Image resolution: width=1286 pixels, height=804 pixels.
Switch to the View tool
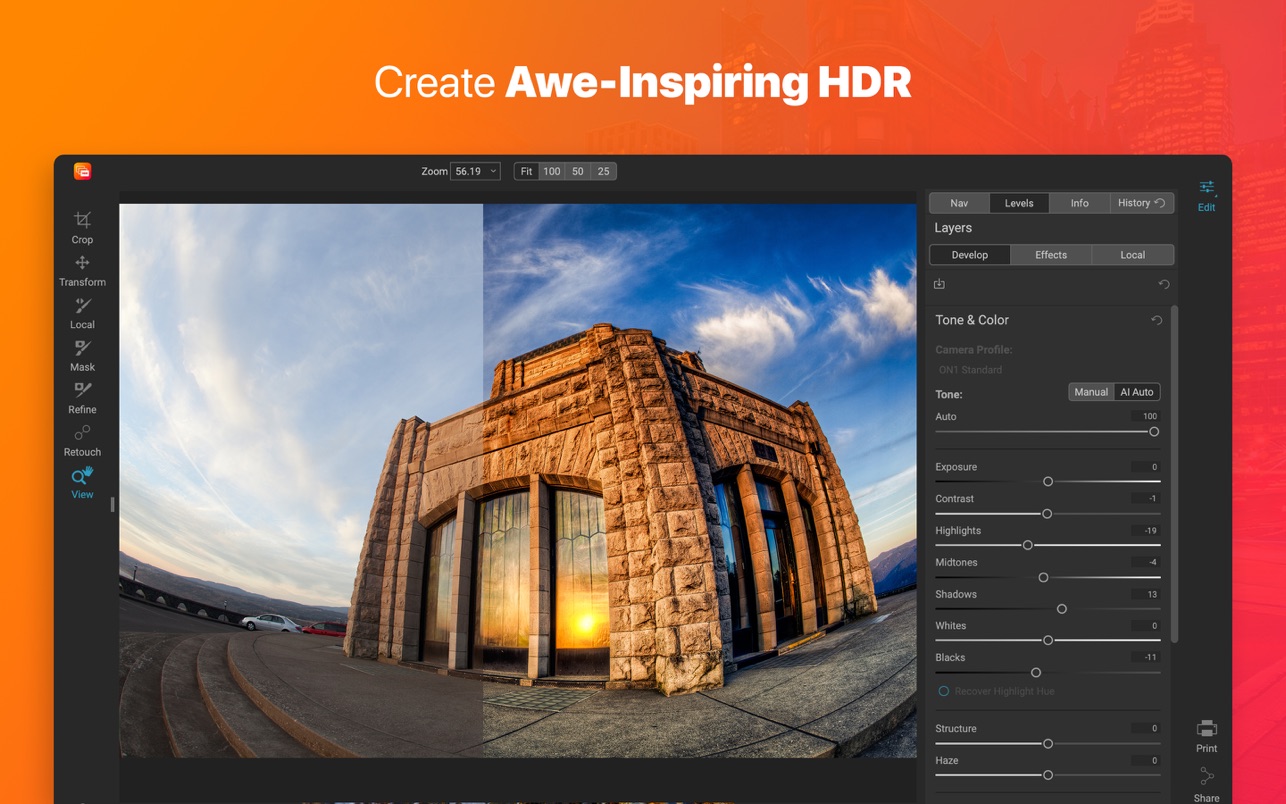tap(82, 483)
